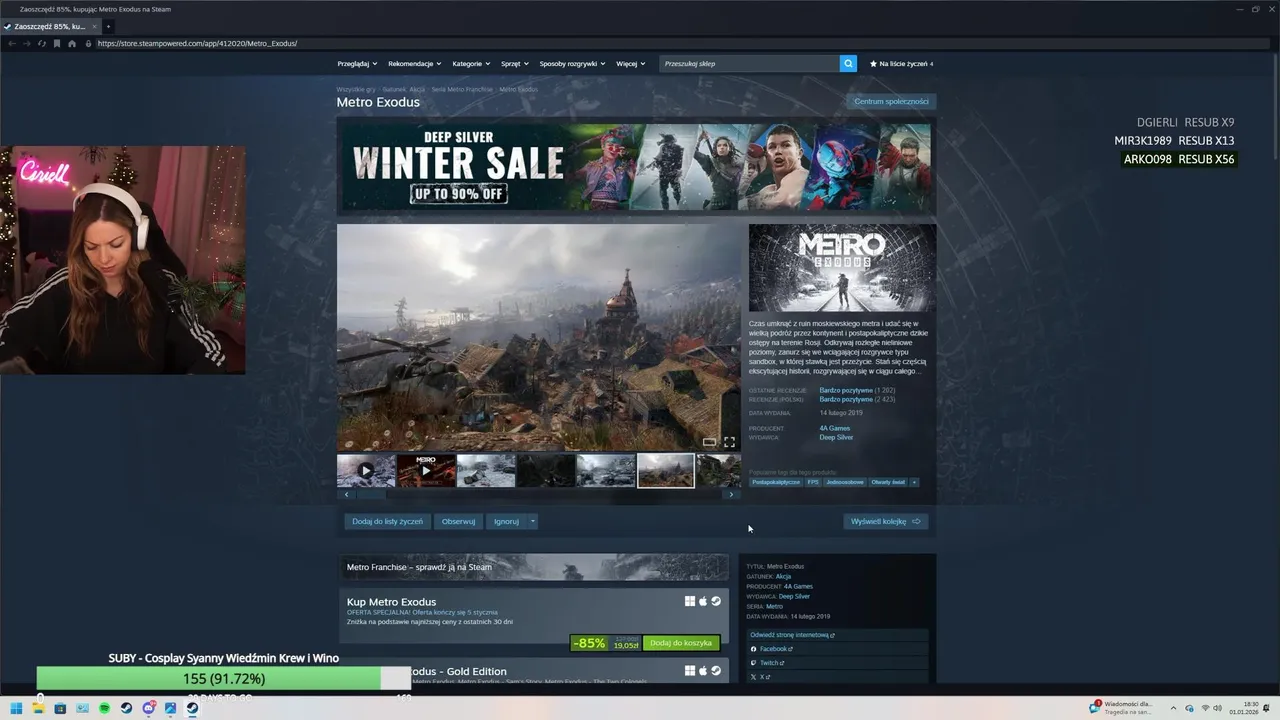This screenshot has height=720, width=1280.
Task: Click the page vertical scrollbar
Action: pos(1276,105)
